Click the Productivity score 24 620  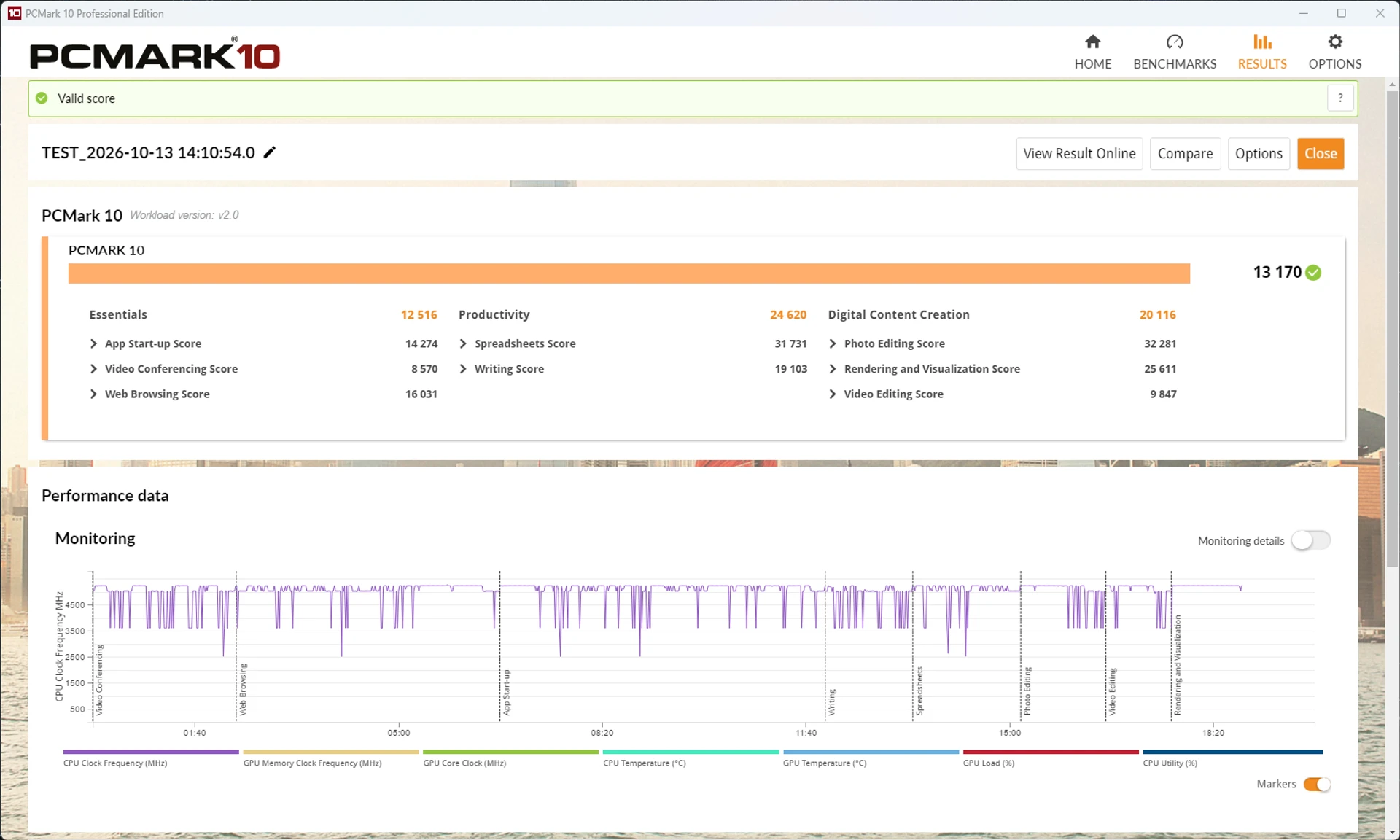(x=788, y=315)
